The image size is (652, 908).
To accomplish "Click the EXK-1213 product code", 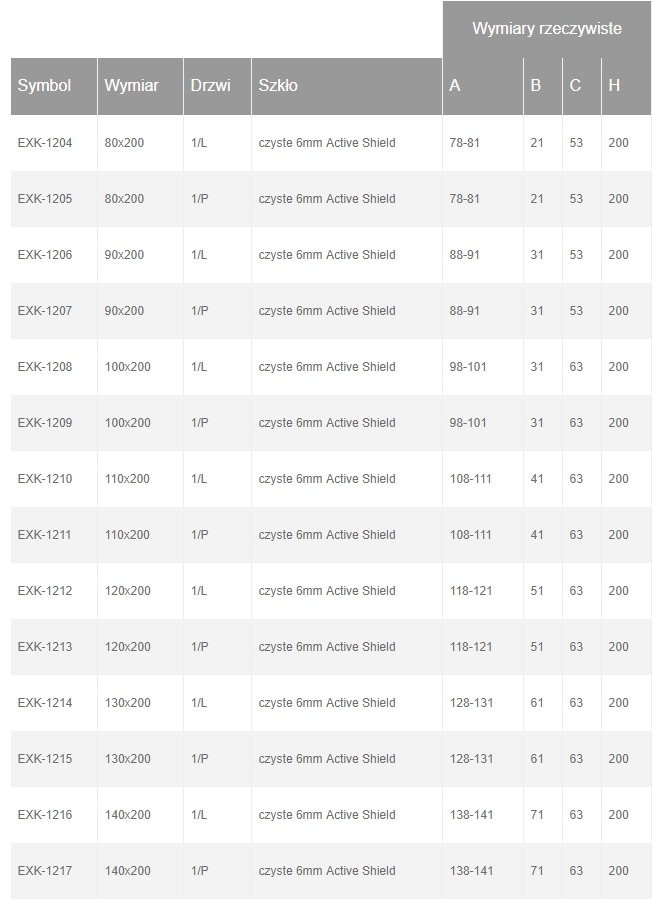I will 45,647.
